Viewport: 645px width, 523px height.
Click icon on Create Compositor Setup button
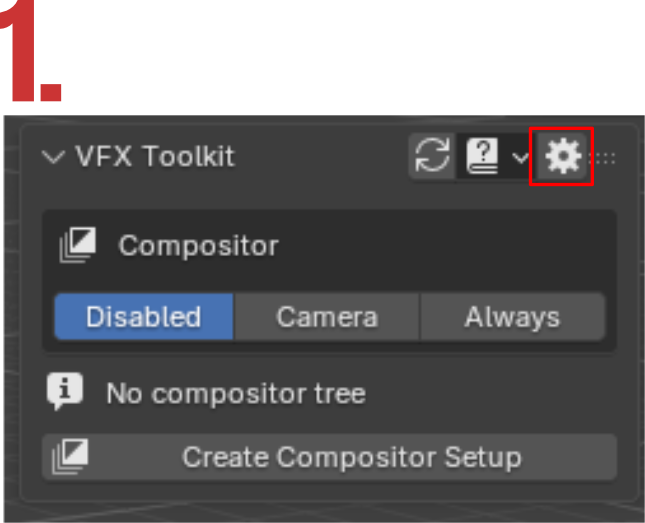[70, 456]
